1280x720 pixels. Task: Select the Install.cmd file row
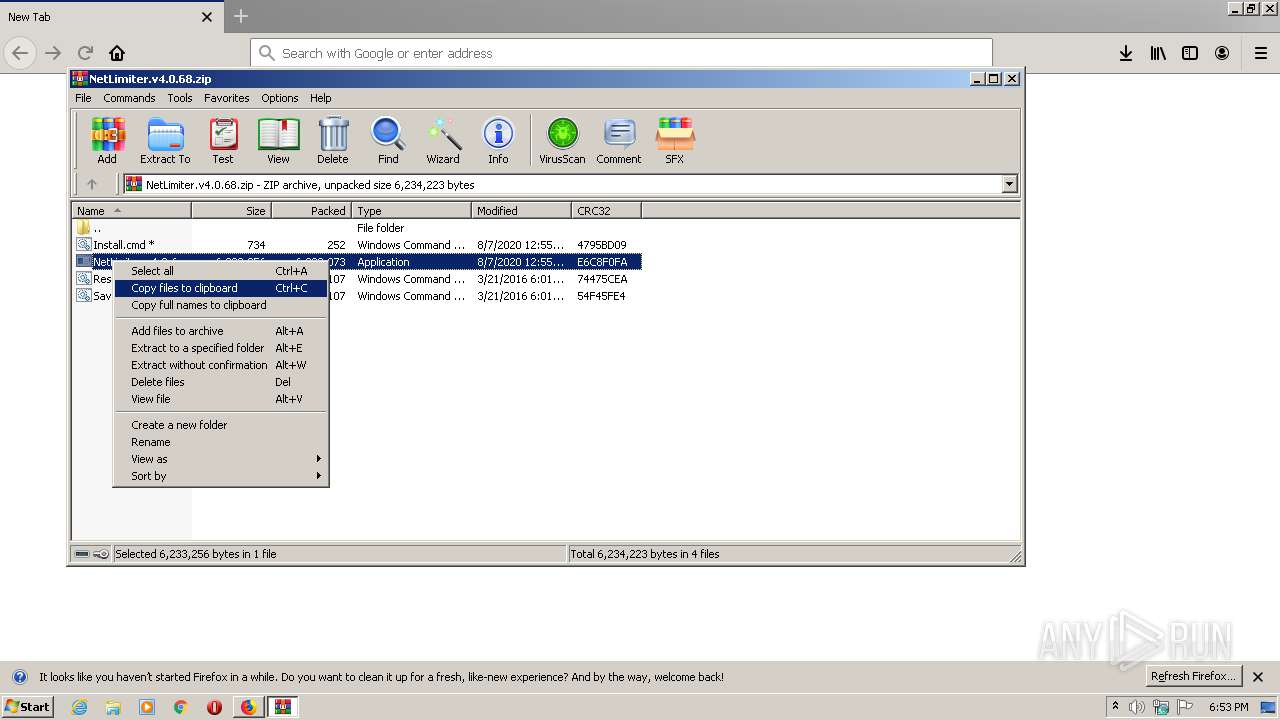tap(357, 245)
